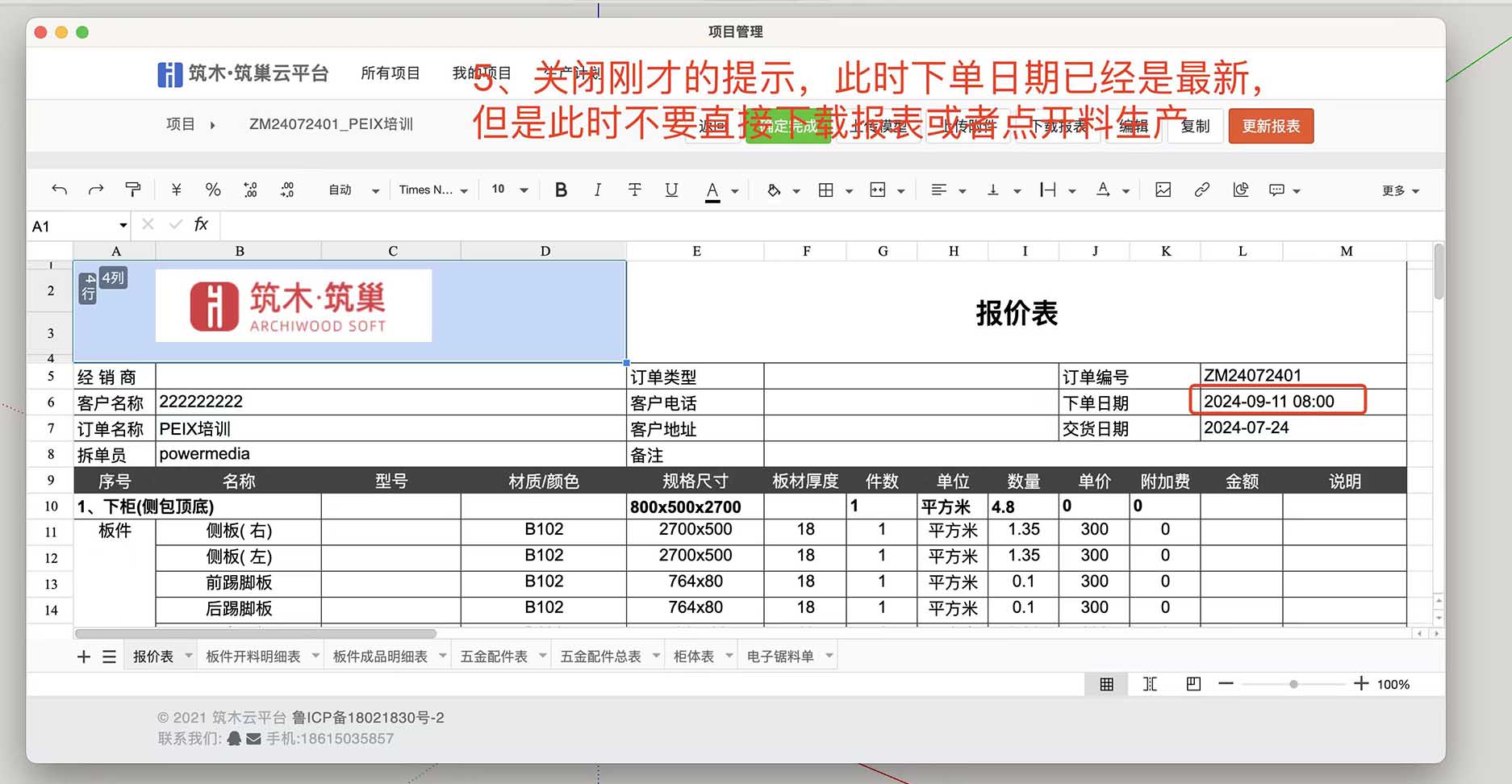
Task: Click the 更新报表 button
Action: coord(1271,126)
